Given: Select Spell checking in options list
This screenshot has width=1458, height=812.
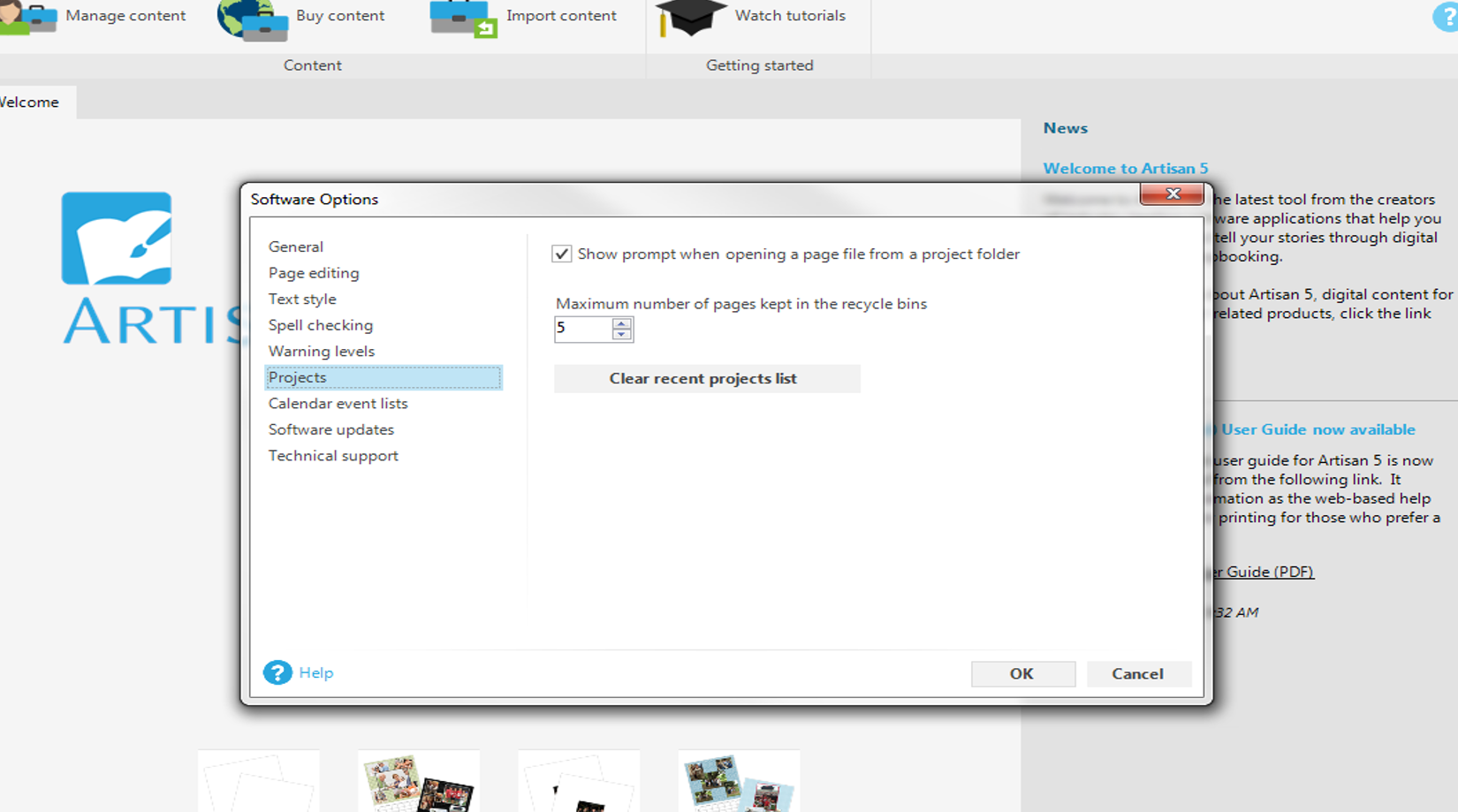Looking at the screenshot, I should (x=321, y=325).
